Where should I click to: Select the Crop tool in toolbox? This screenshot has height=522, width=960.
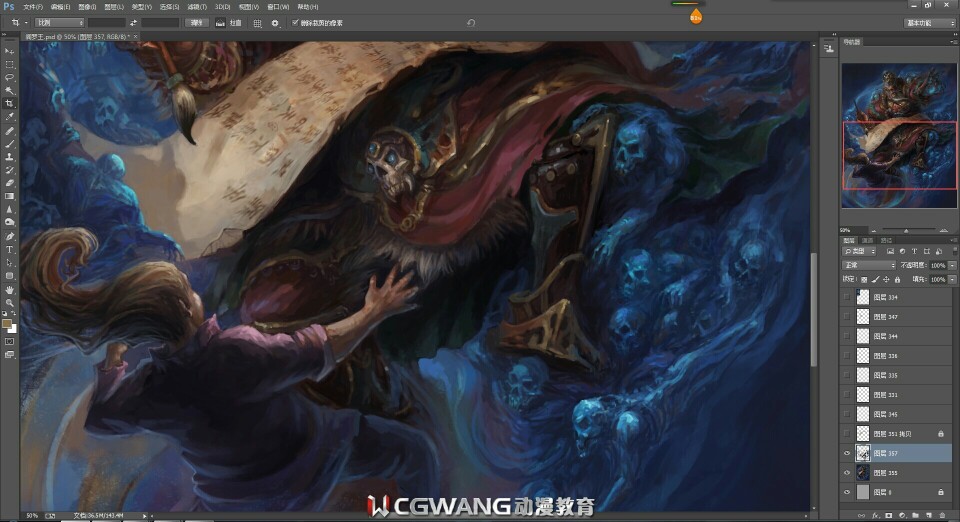click(x=9, y=104)
